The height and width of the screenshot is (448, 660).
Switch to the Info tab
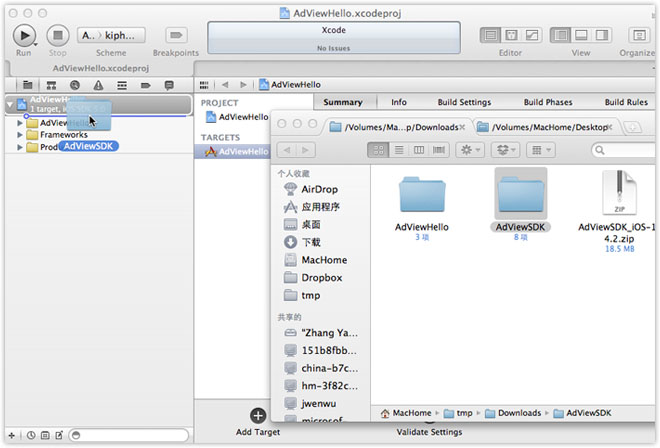[399, 102]
